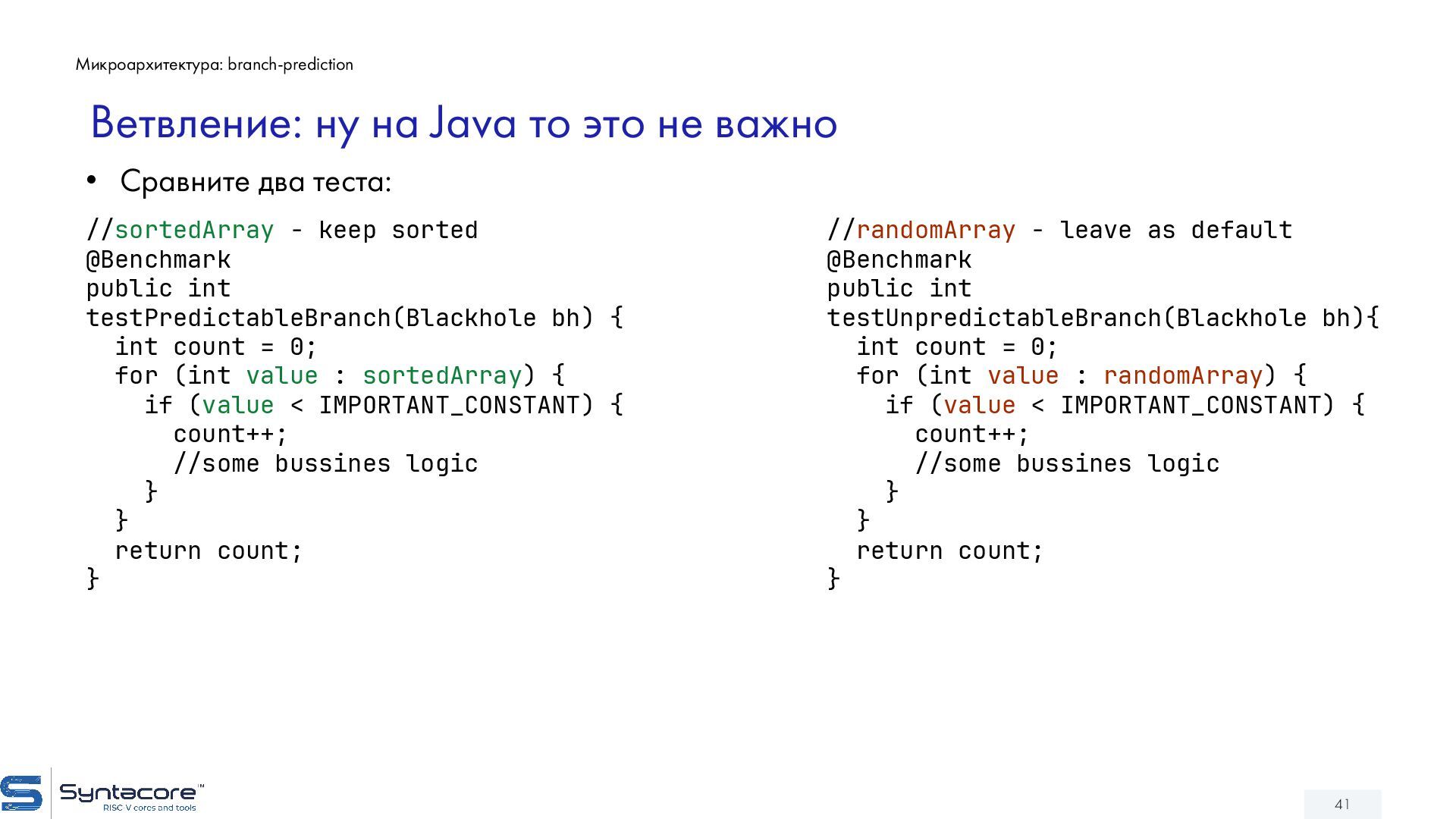The image size is (1456, 819).
Task: Click 'testUnpredictableBranch' method name
Action: click(x=993, y=318)
